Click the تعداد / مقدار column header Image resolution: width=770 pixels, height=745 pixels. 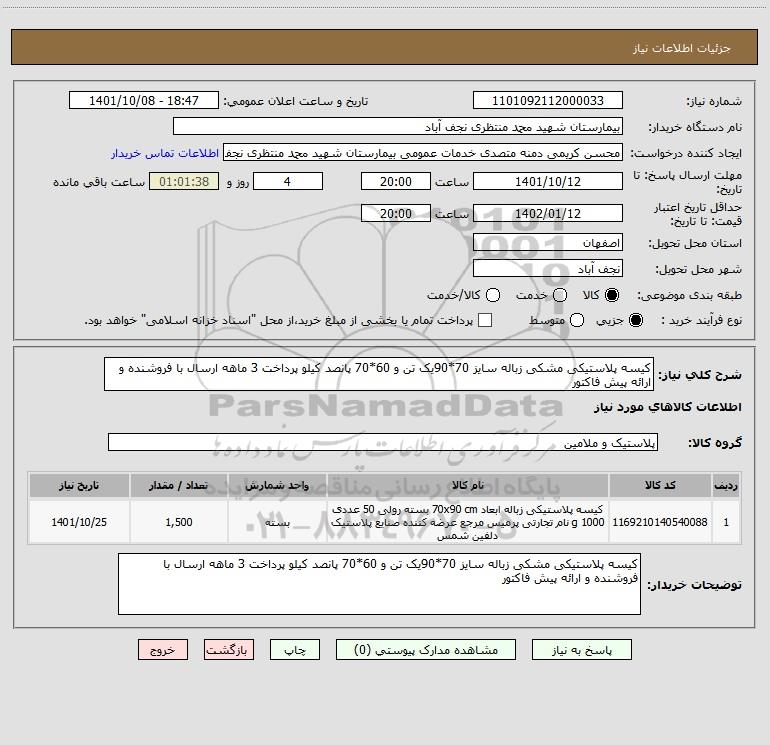point(179,485)
